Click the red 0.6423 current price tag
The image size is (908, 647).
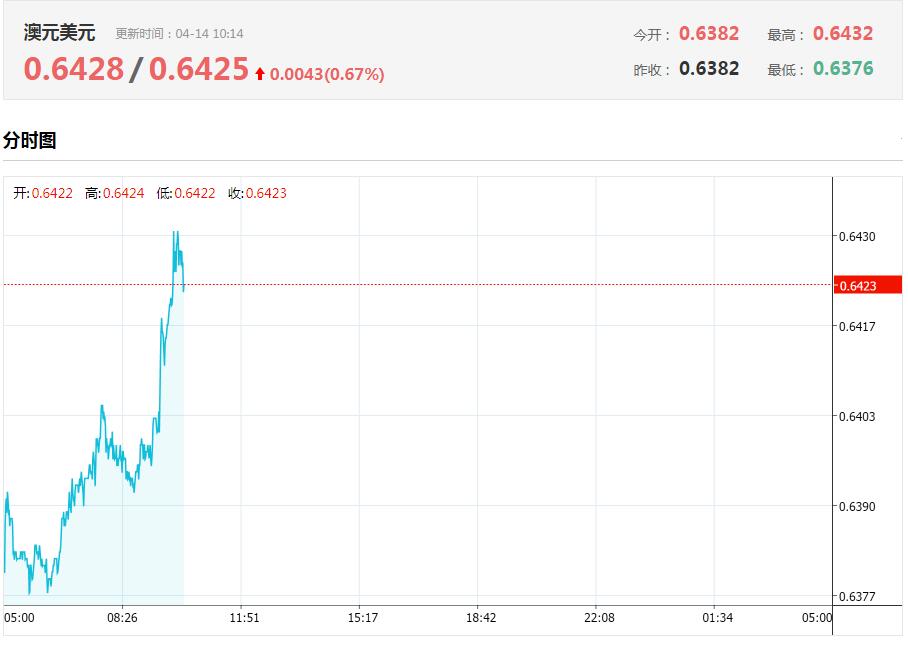pyautogui.click(x=859, y=286)
